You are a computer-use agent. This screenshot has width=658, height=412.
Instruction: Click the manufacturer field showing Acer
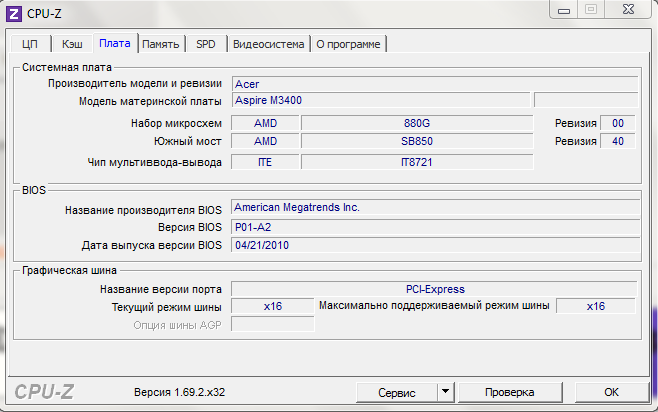click(435, 84)
